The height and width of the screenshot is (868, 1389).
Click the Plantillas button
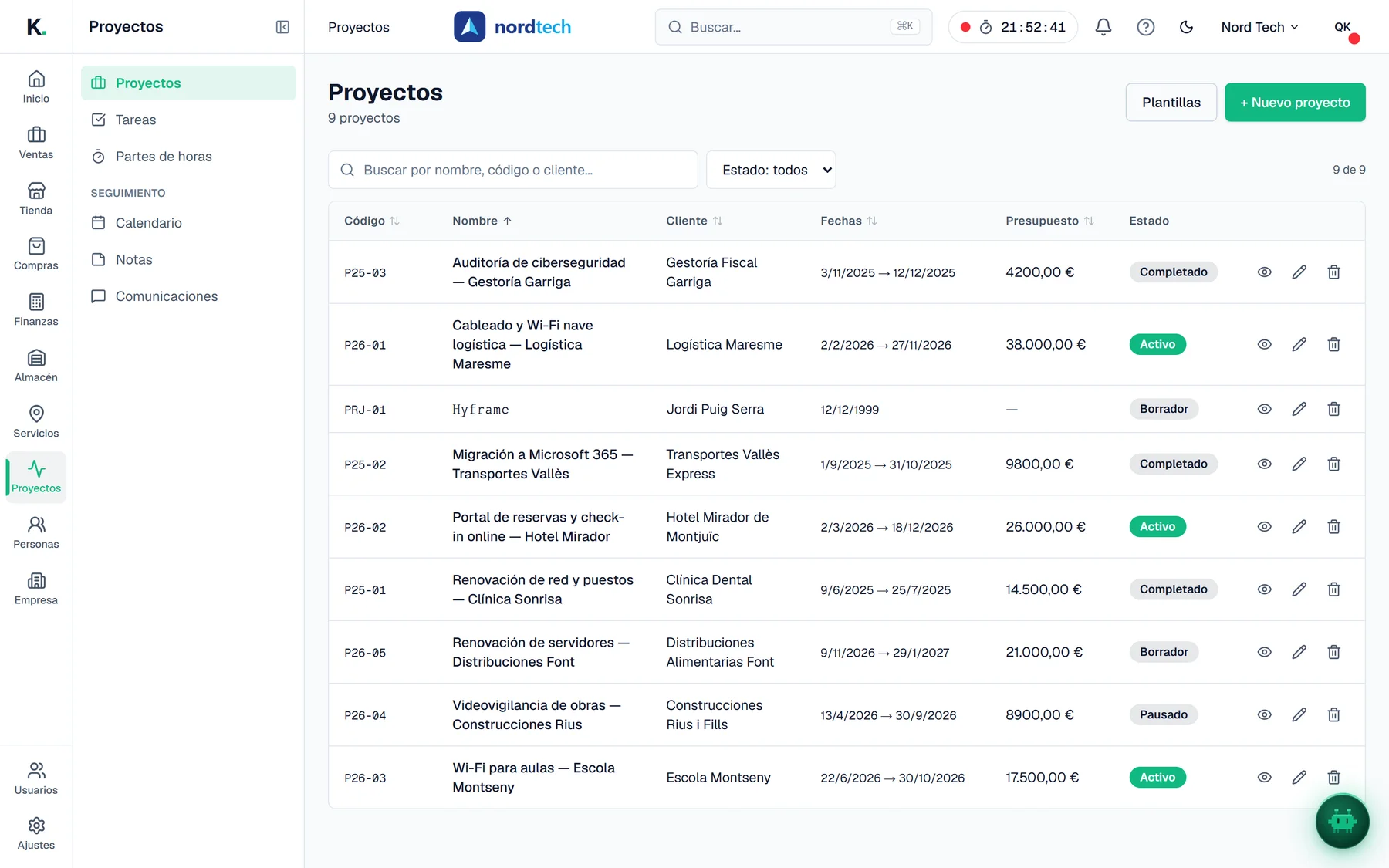click(1171, 102)
